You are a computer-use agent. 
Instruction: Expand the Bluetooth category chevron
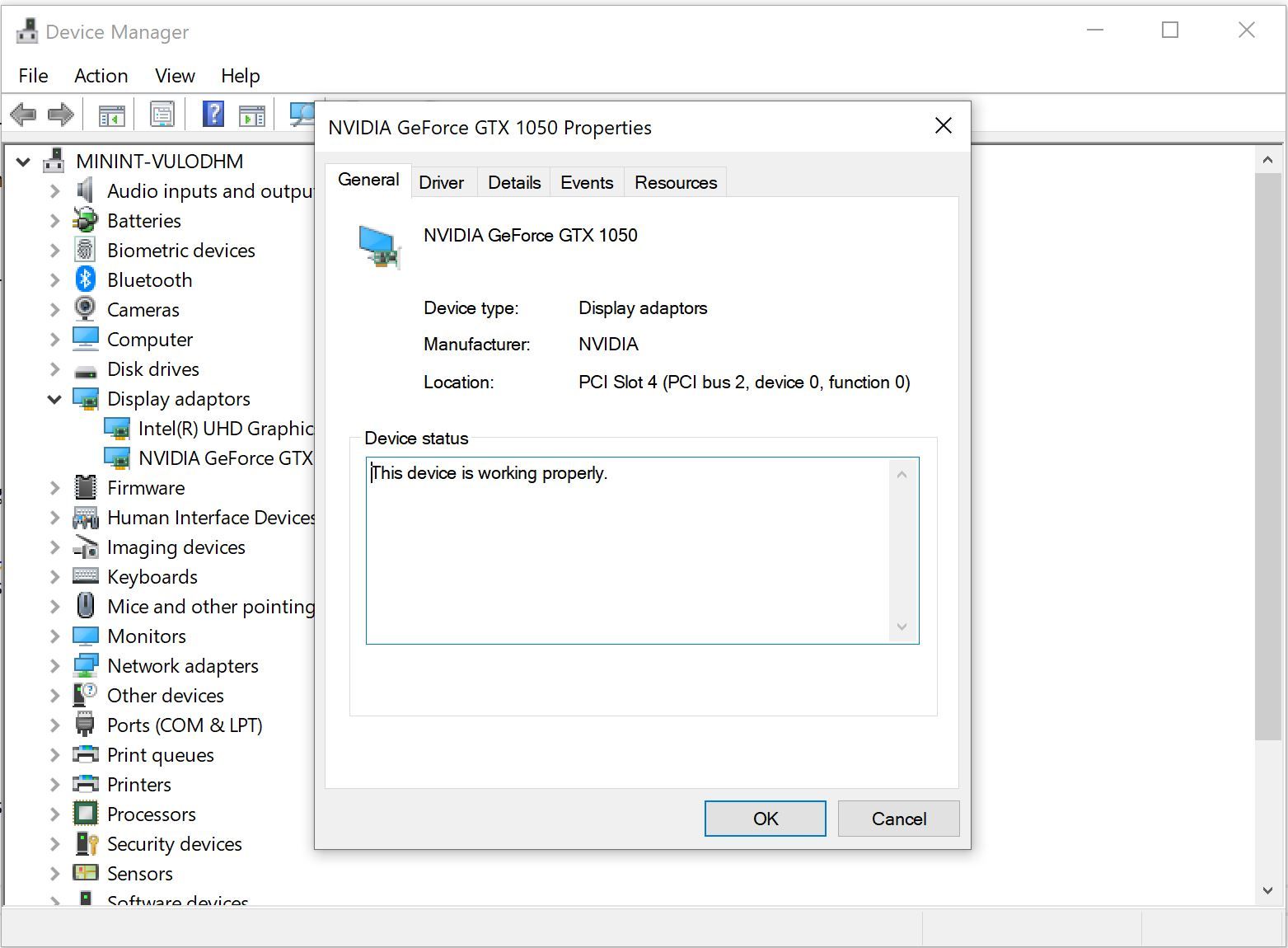point(54,280)
